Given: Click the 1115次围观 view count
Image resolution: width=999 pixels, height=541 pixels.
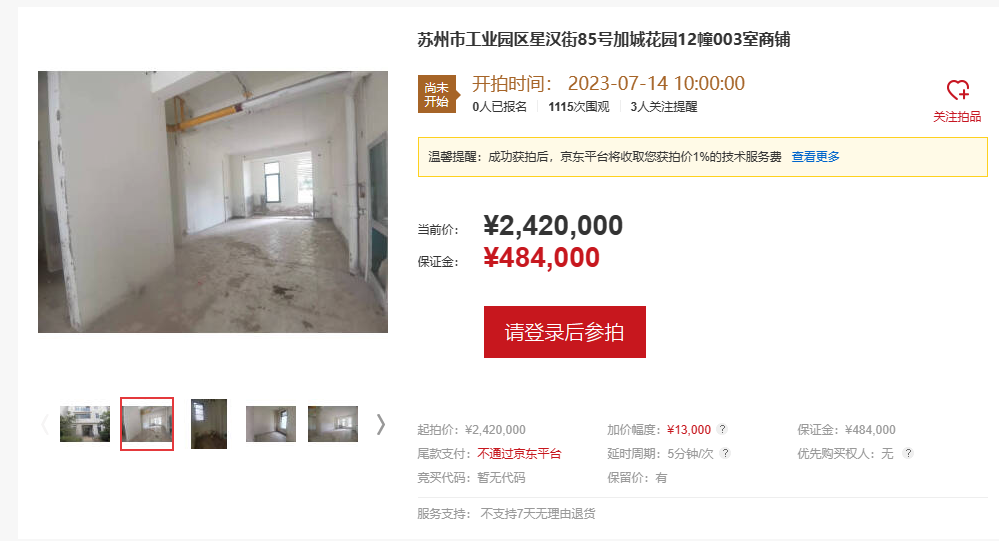Looking at the screenshot, I should pos(579,107).
